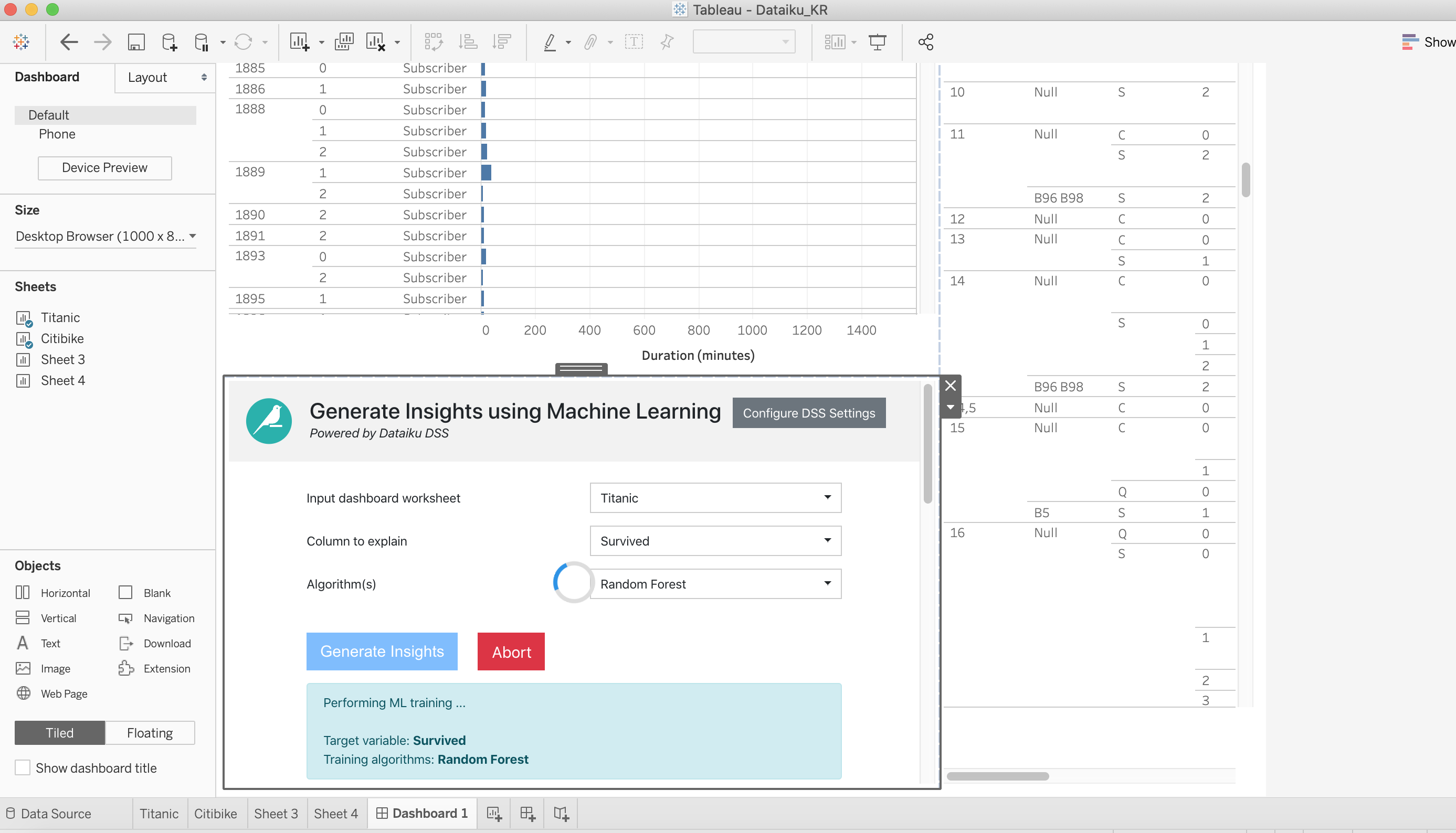This screenshot has width=1456, height=833.
Task: Open the extension zone more-options arrow
Action: [x=951, y=408]
